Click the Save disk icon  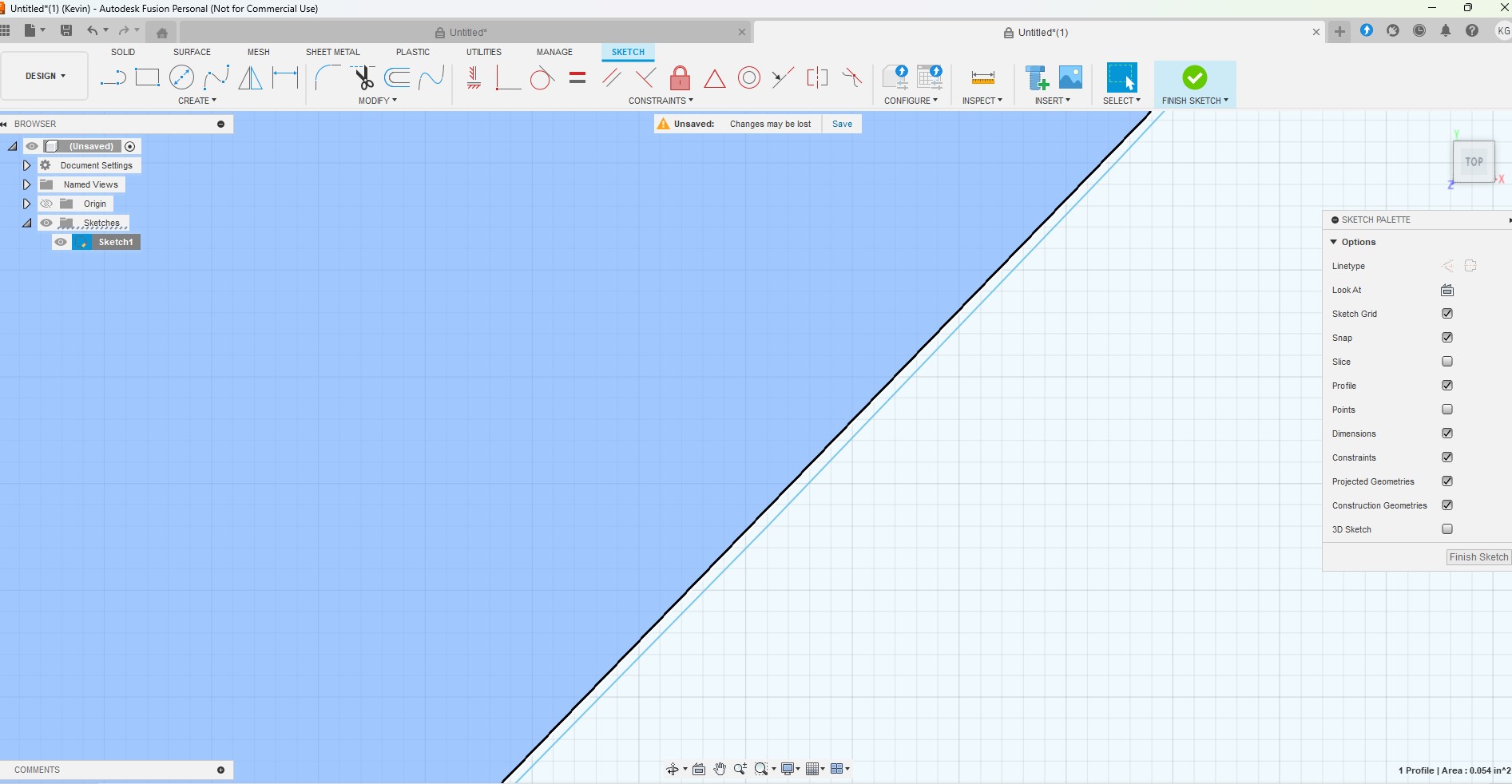click(66, 30)
